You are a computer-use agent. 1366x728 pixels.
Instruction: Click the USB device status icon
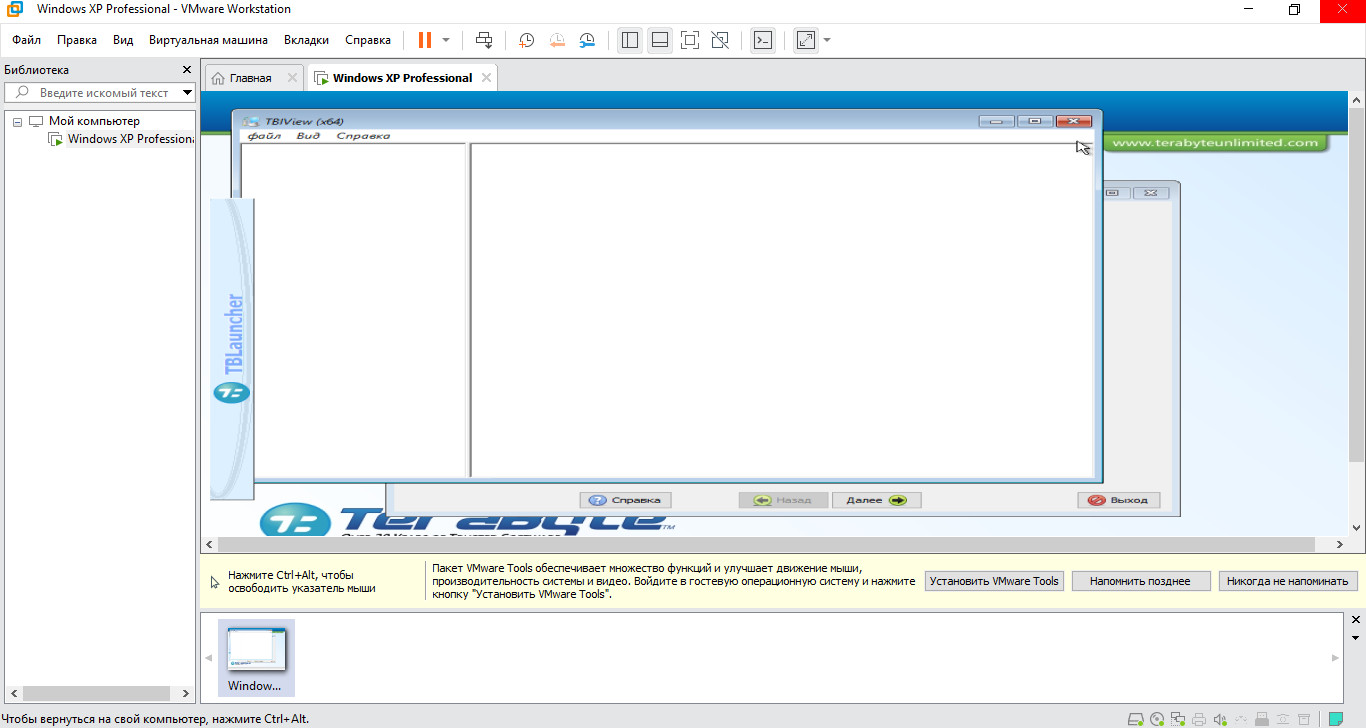click(1262, 719)
